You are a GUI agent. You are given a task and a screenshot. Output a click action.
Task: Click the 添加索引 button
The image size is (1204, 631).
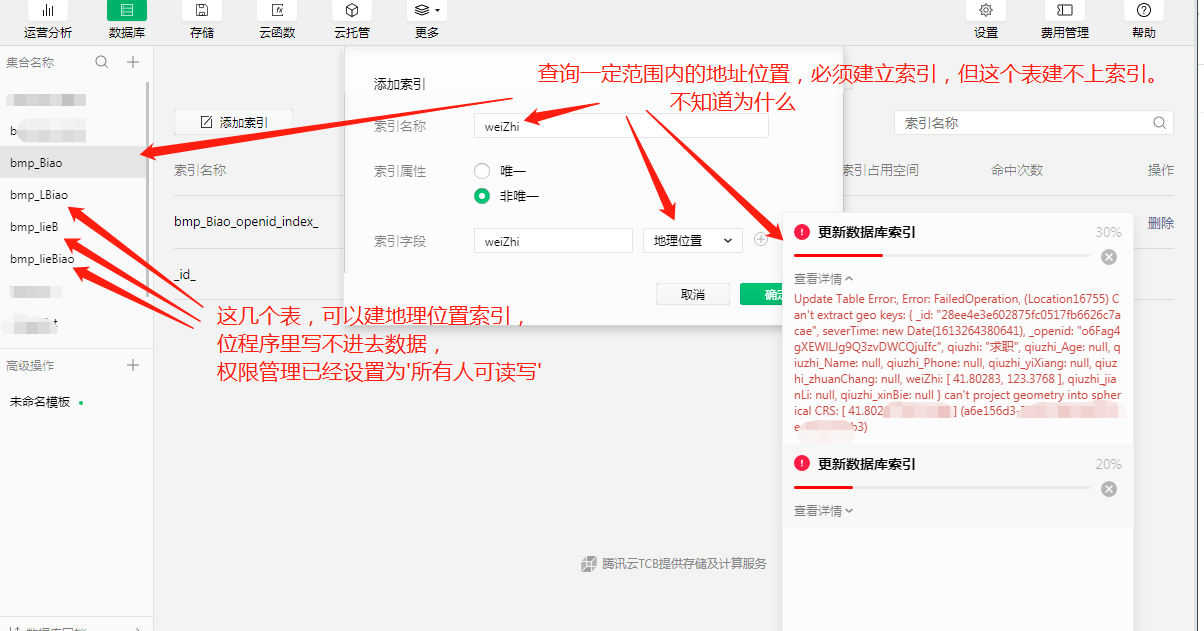(x=233, y=122)
